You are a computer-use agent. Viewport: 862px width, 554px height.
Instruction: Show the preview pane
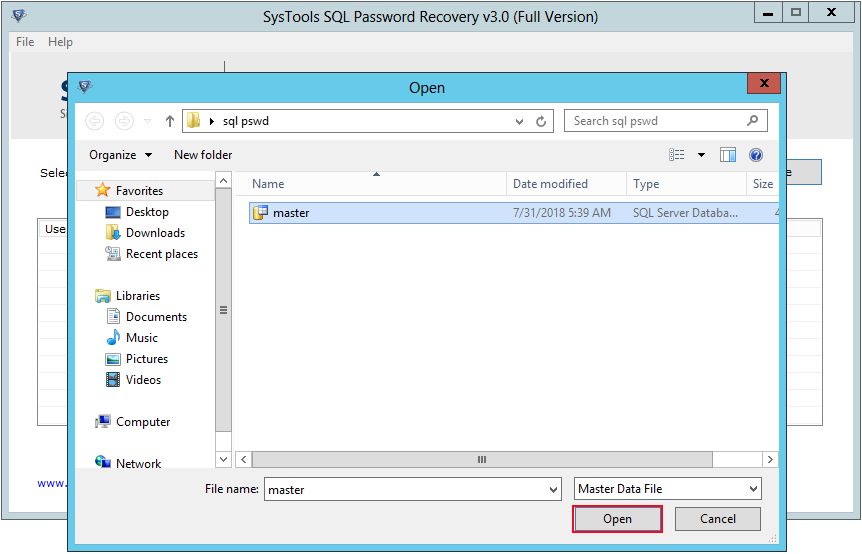(728, 155)
